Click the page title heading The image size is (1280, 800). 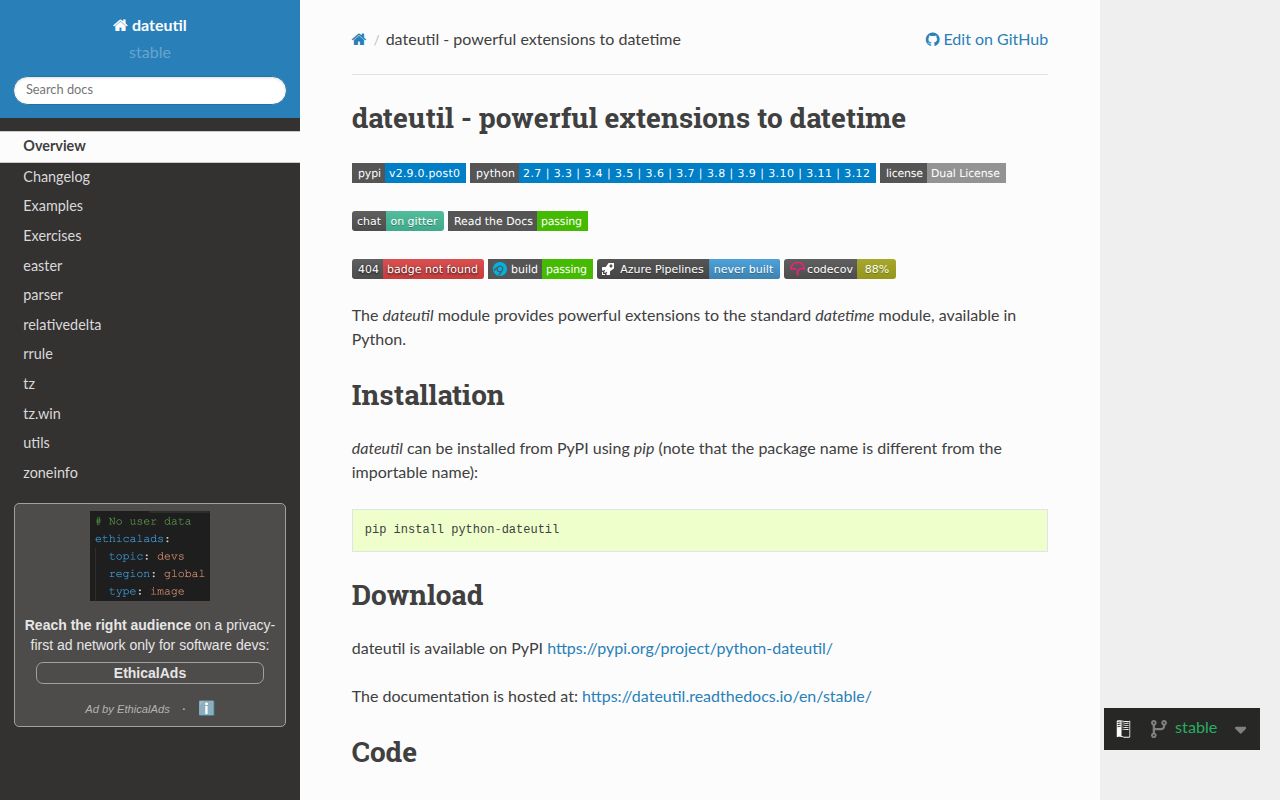coord(629,118)
